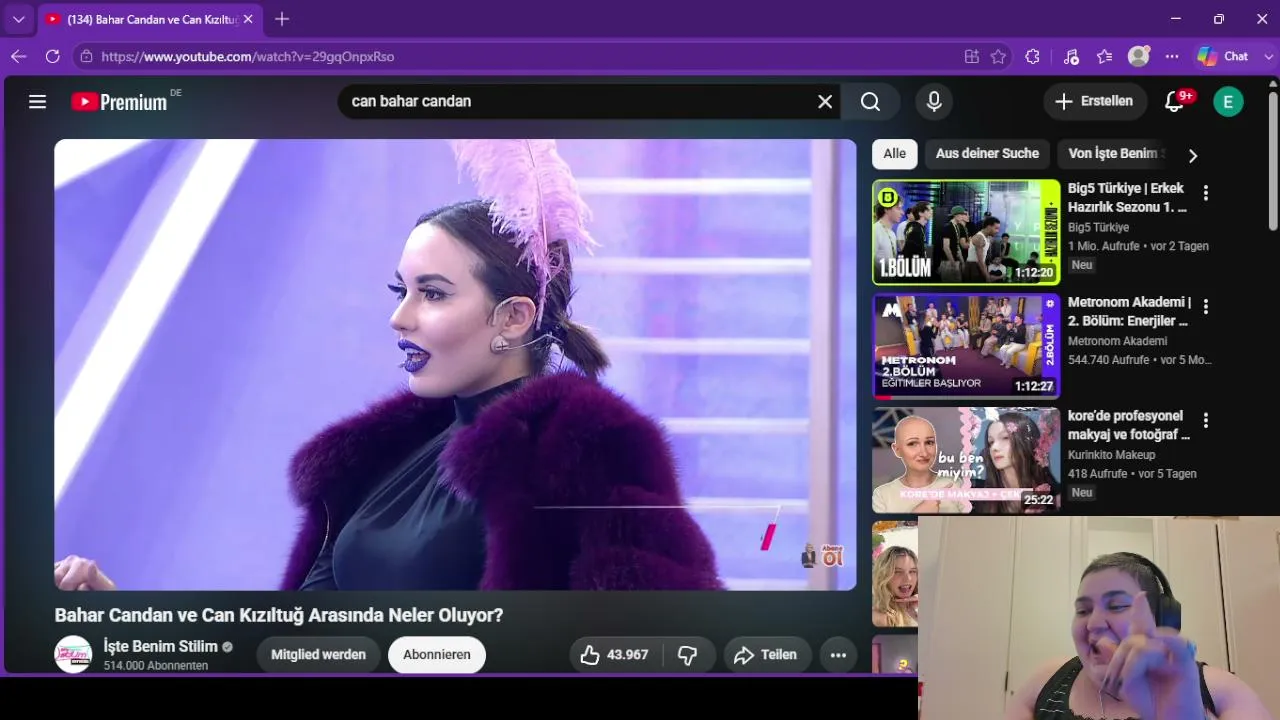The image size is (1280, 720).
Task: Click '514.000 Abonnenten' subscriber count
Action: (x=156, y=666)
